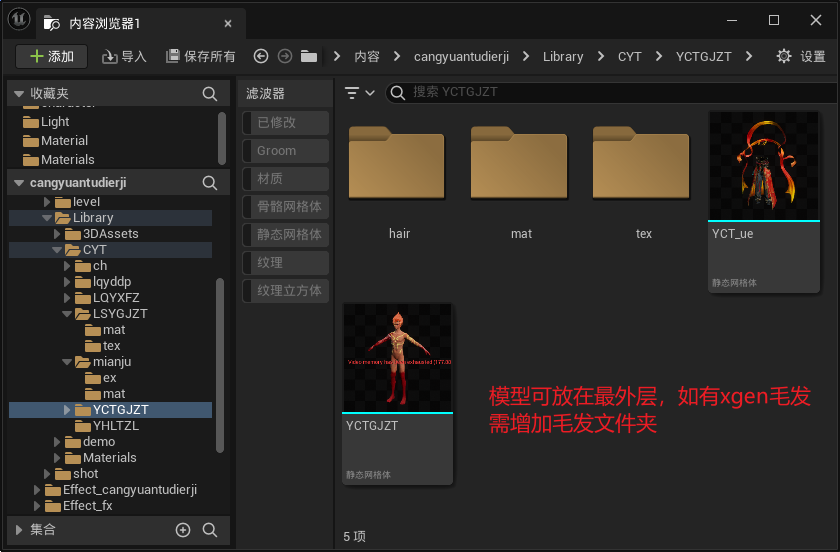Click search icon in cangyuantudierji header
This screenshot has width=840, height=552.
210,183
